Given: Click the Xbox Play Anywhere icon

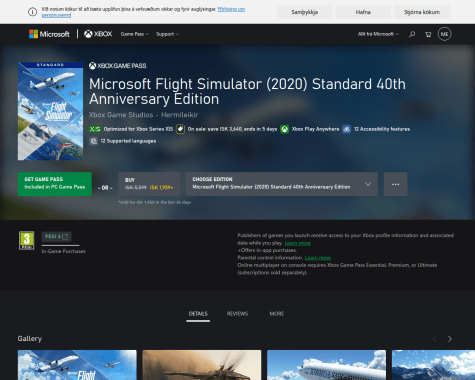Looking at the screenshot, I should click(284, 129).
